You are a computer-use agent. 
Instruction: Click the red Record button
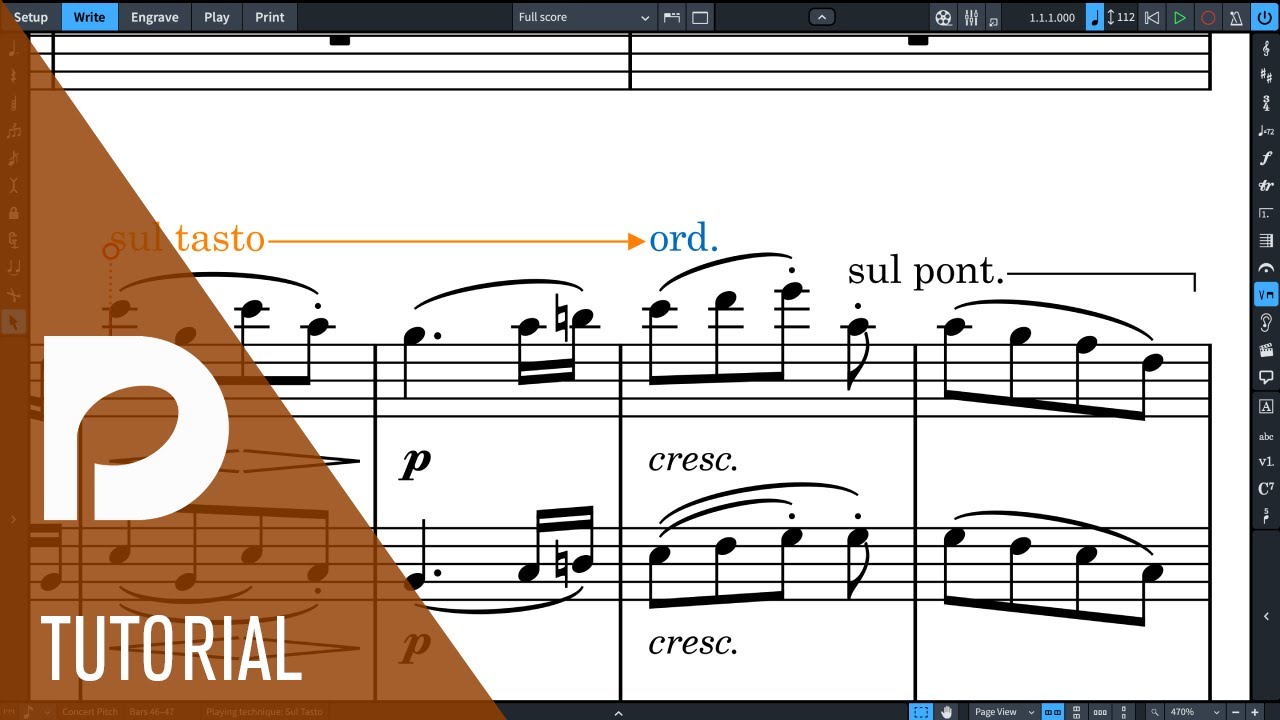1208,17
